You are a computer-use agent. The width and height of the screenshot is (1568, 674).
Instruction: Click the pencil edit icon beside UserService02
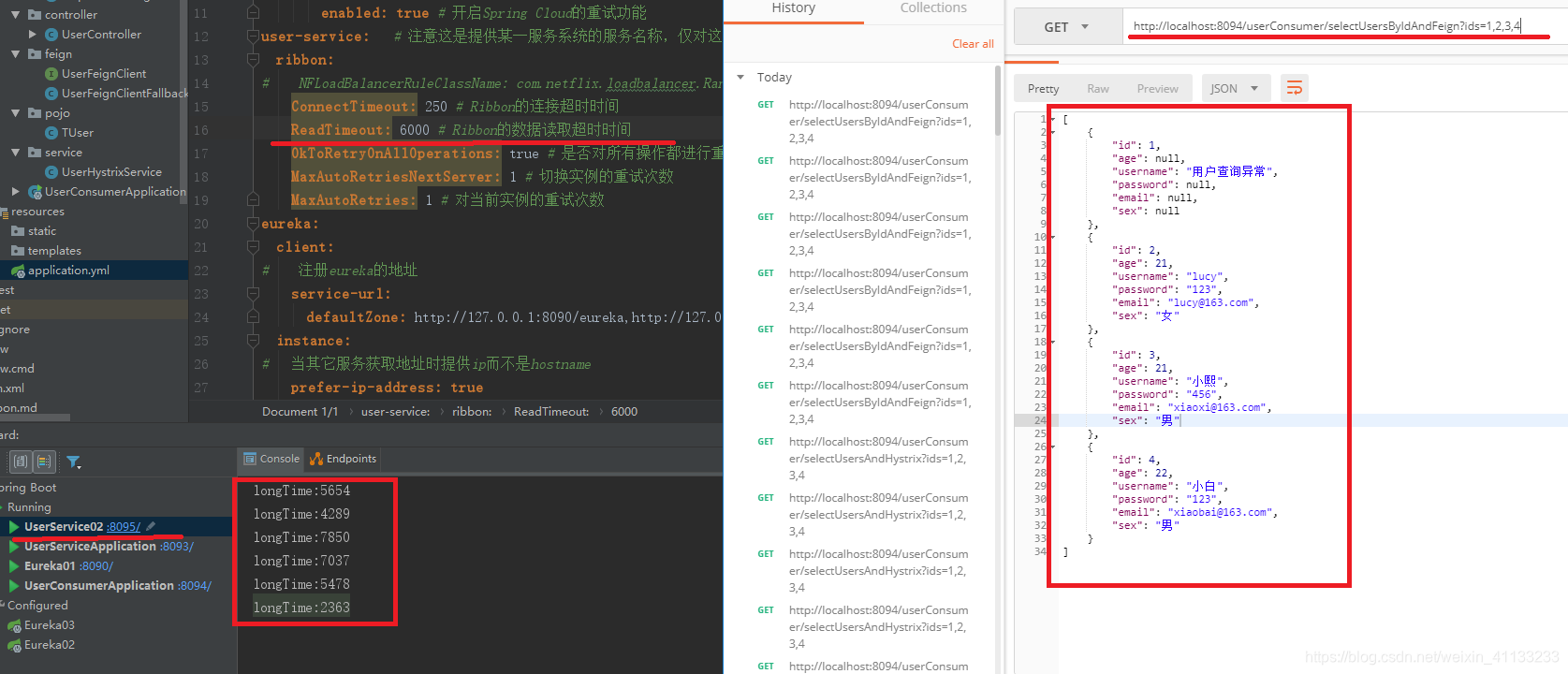(151, 526)
